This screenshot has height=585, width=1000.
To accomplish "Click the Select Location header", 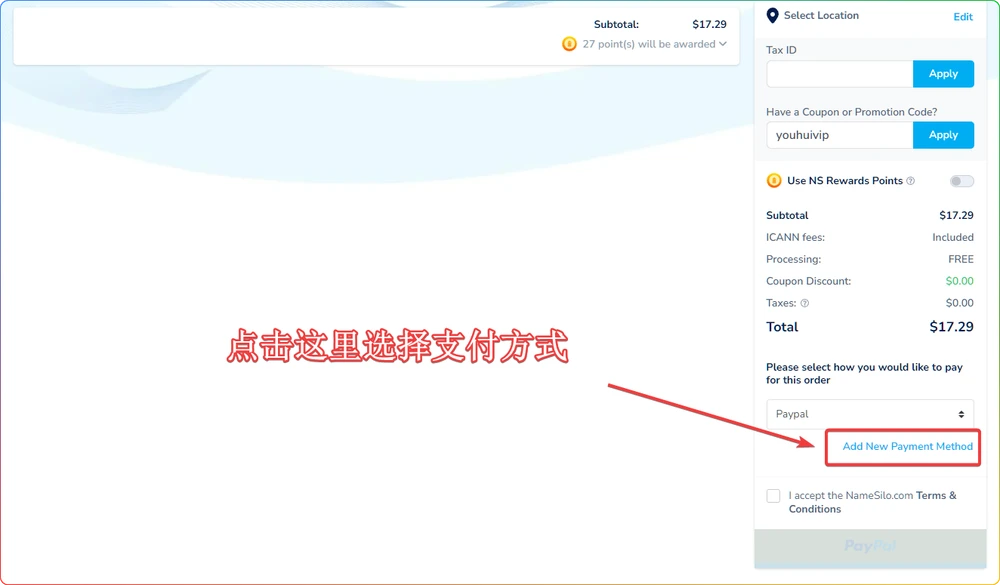I will click(x=821, y=15).
